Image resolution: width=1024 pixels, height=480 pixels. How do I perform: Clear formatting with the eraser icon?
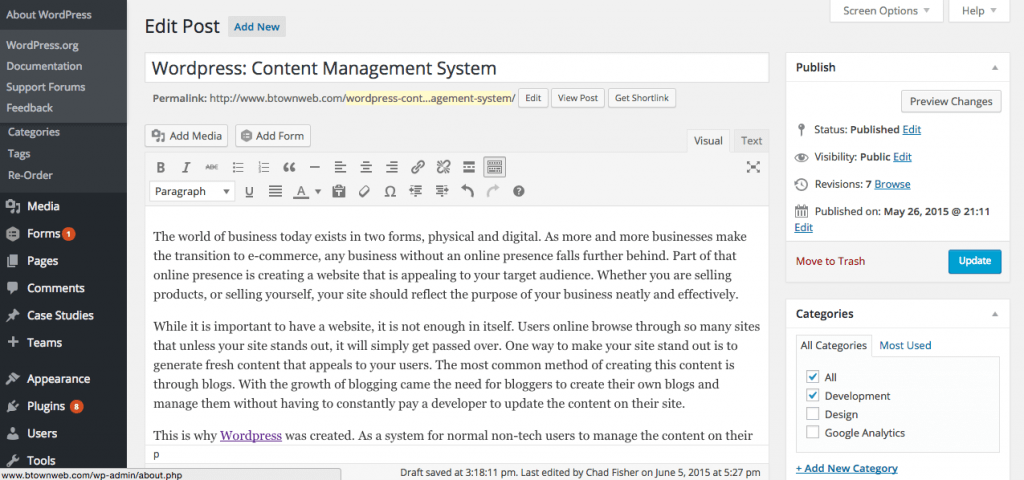364,191
